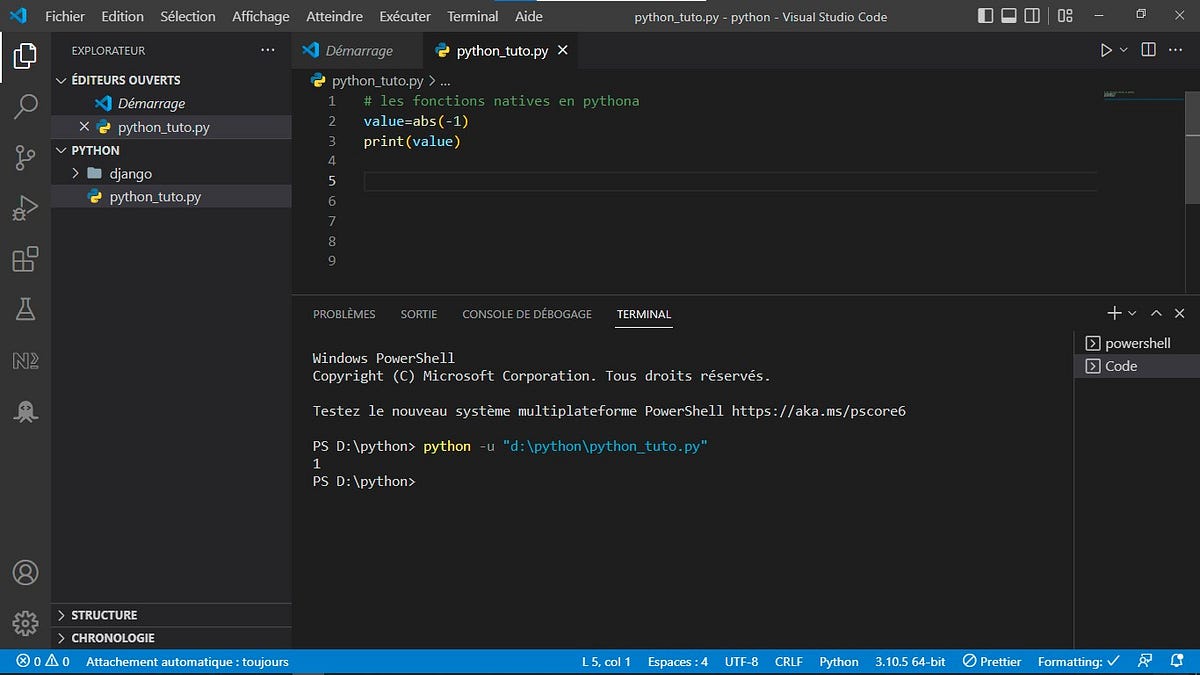The width and height of the screenshot is (1200, 675).
Task: Open the Explorer view icon
Action: point(25,57)
